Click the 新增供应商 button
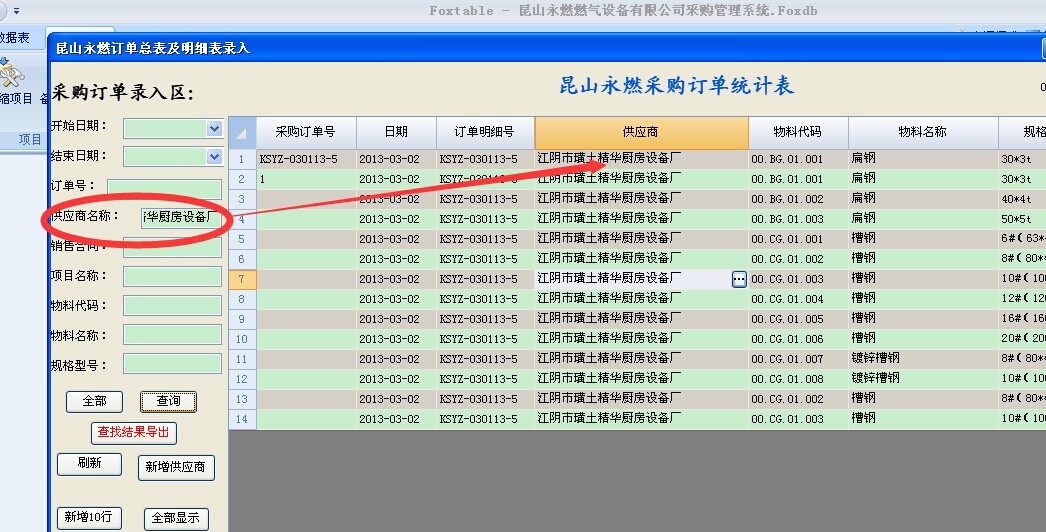The image size is (1046, 532). tap(175, 467)
